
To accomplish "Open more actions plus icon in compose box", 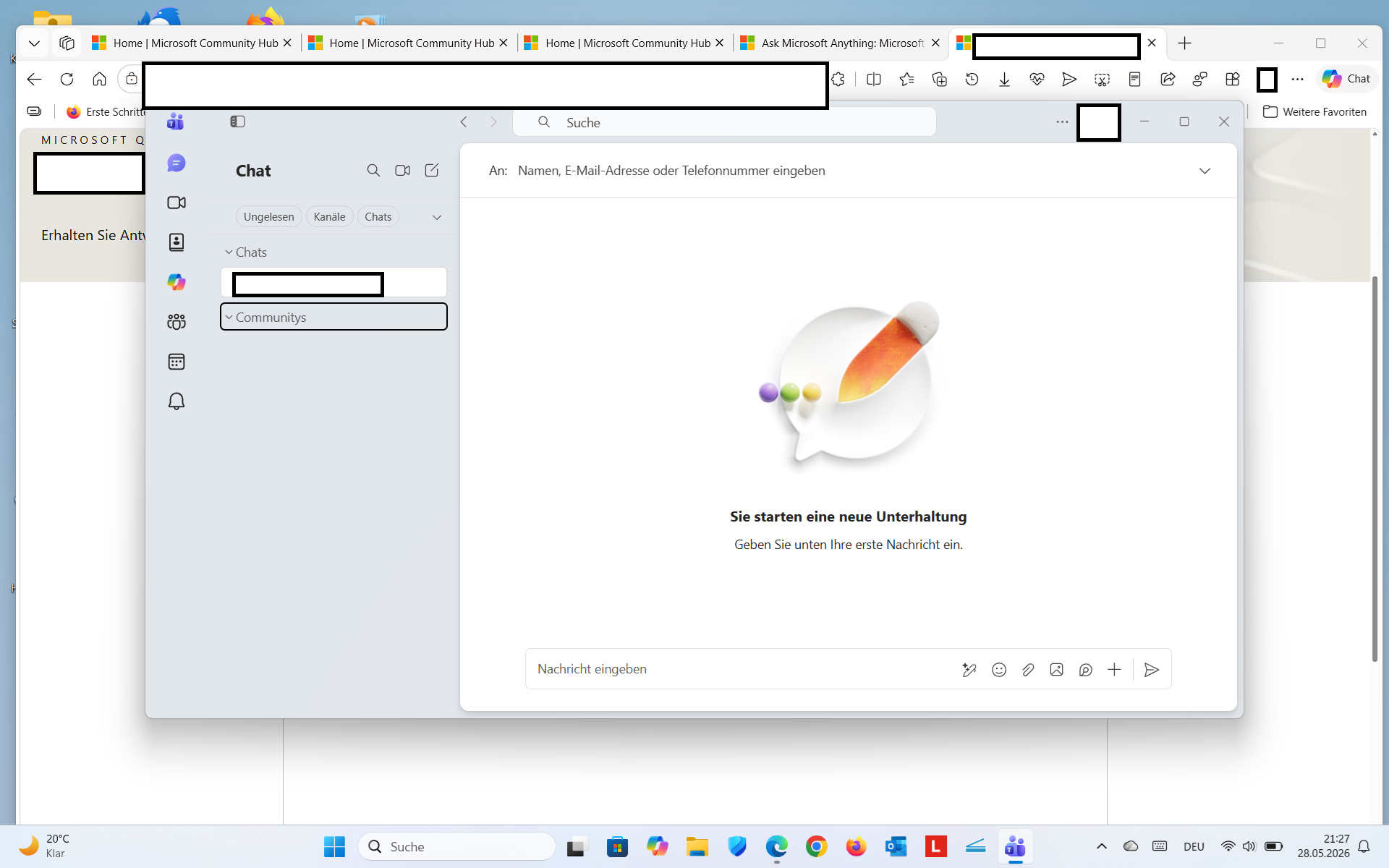I will pyautogui.click(x=1115, y=670).
